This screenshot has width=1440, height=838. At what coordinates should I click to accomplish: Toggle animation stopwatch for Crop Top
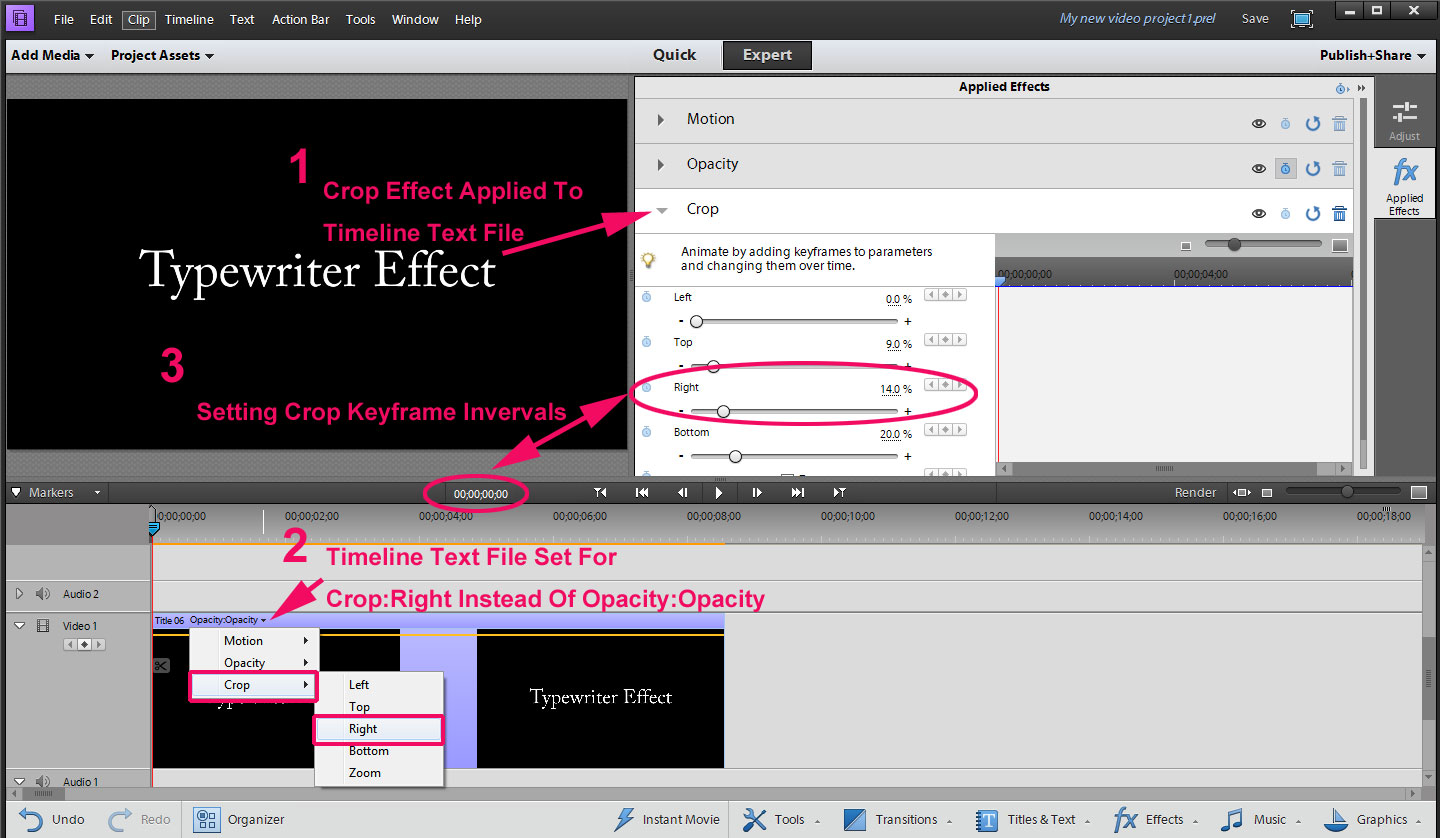tap(646, 343)
